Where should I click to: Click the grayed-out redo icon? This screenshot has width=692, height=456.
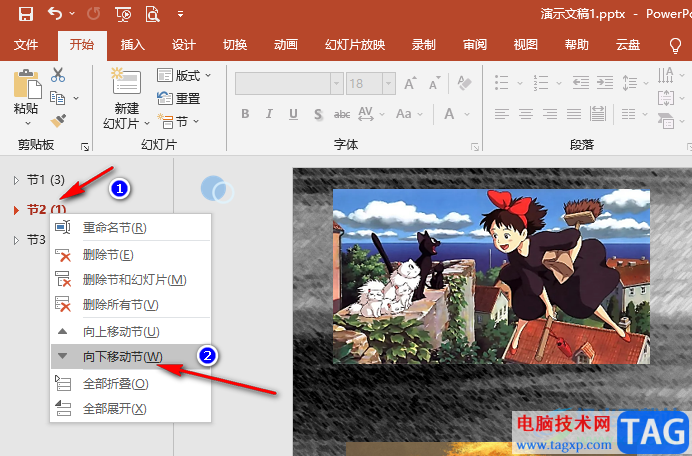click(94, 14)
